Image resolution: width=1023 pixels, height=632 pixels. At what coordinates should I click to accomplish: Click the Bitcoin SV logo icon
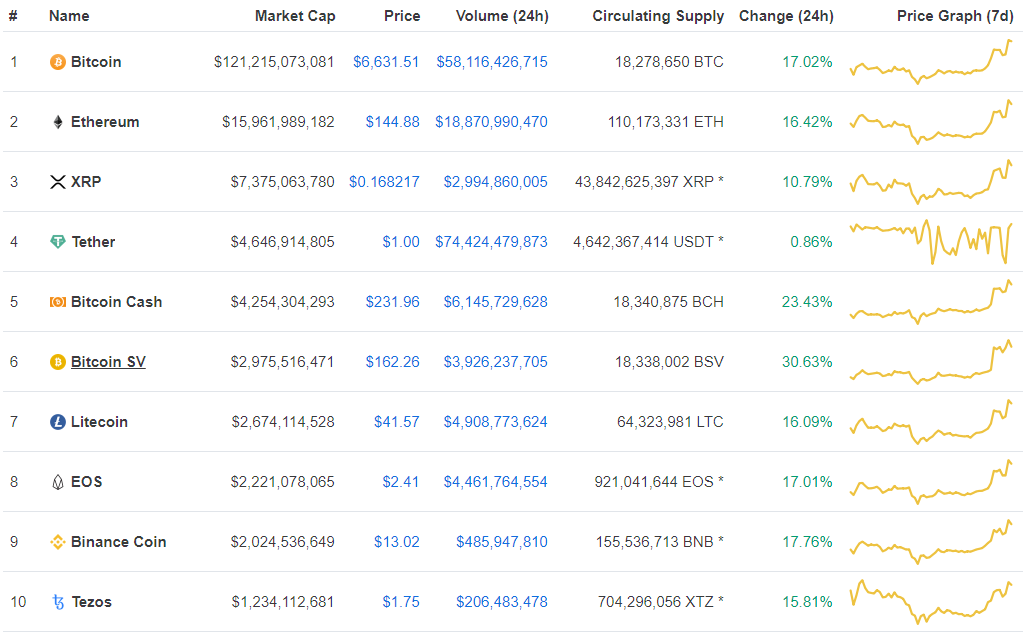(57, 362)
